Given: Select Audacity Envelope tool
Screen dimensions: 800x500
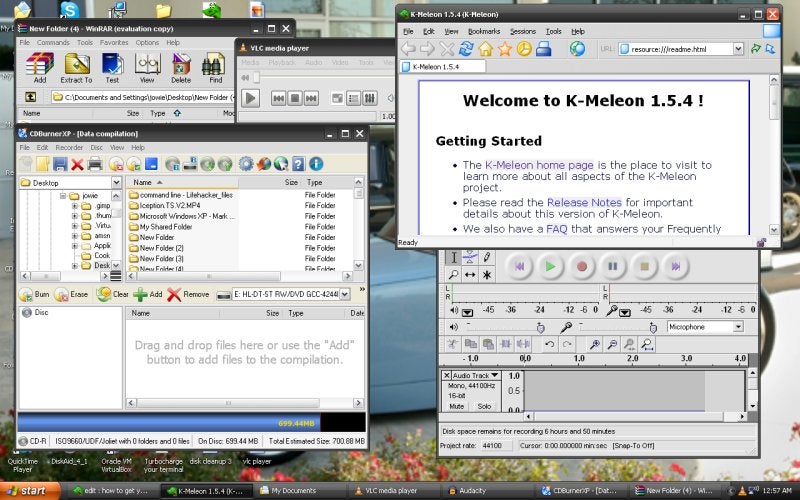Looking at the screenshot, I should [470, 258].
